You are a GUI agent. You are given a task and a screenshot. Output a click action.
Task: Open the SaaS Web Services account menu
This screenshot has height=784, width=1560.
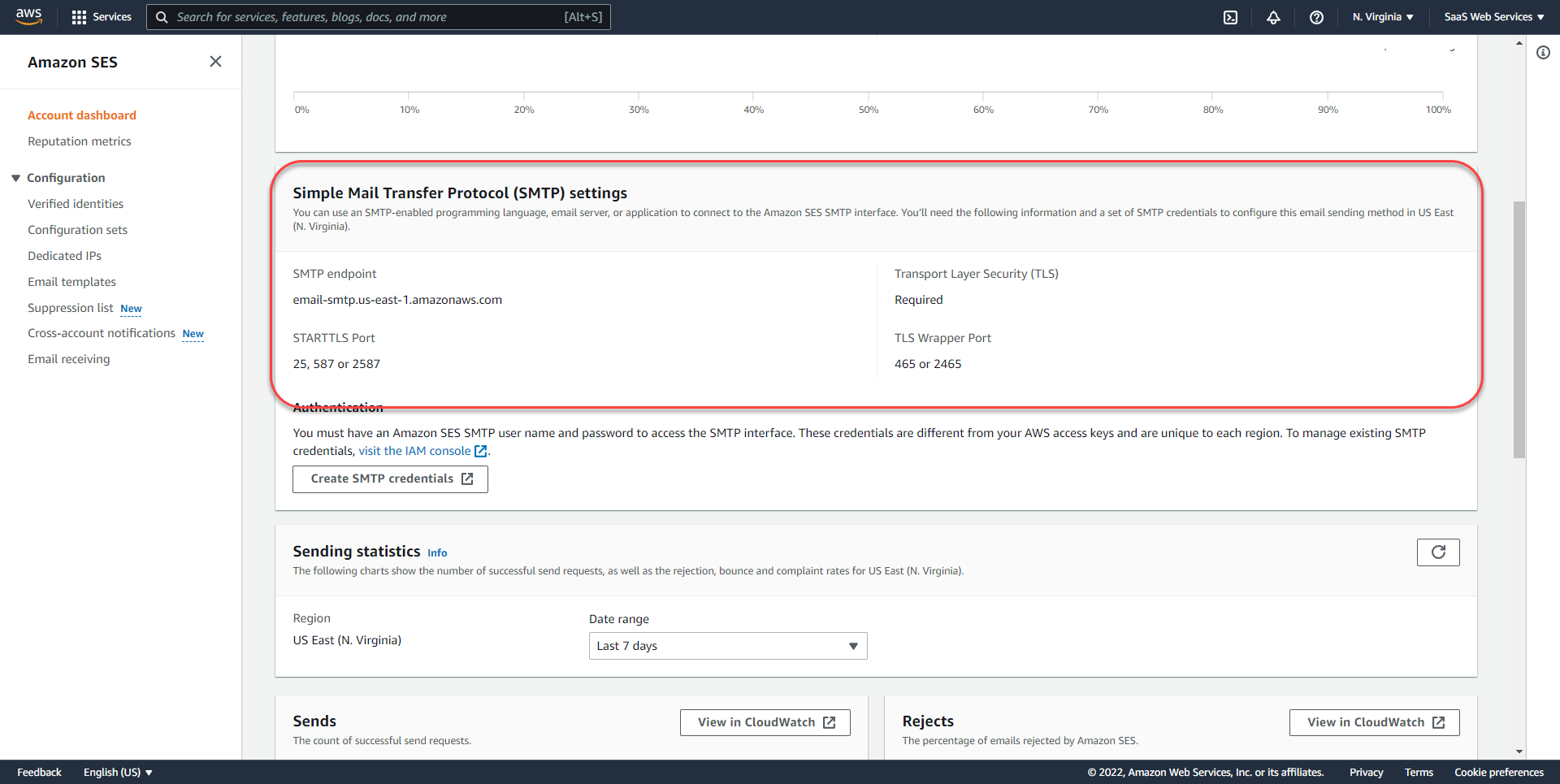click(x=1493, y=17)
